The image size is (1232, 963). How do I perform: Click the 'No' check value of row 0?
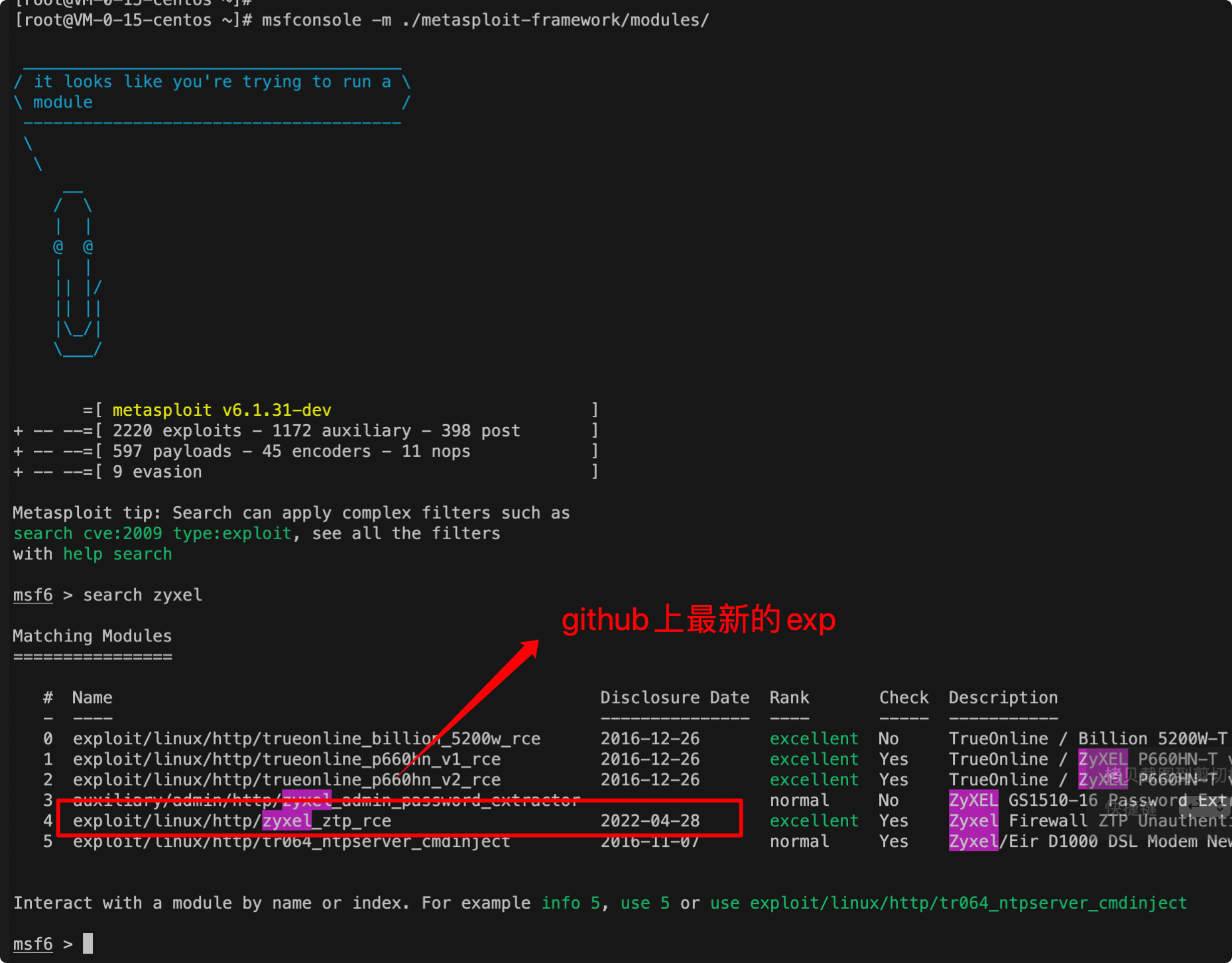pos(889,739)
